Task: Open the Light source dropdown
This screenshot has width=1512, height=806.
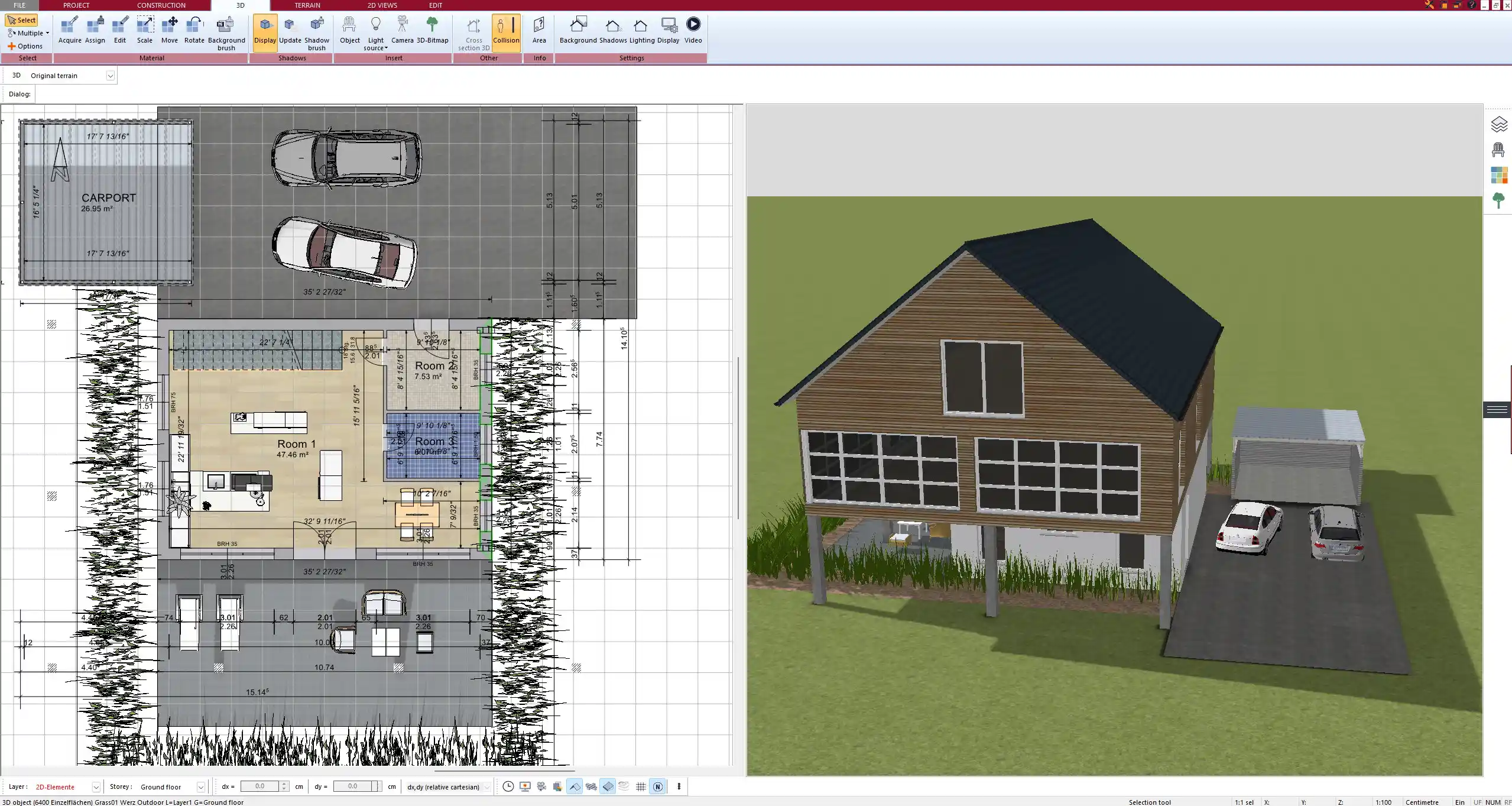Action: 376,33
